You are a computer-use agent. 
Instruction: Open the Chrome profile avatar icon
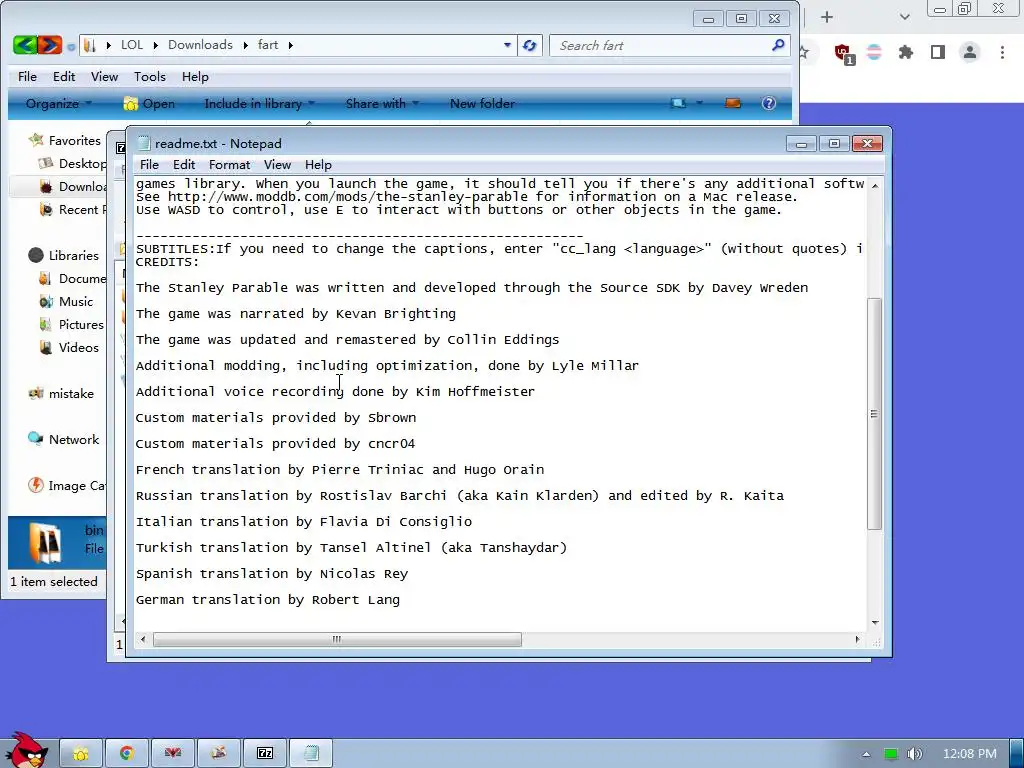970,52
